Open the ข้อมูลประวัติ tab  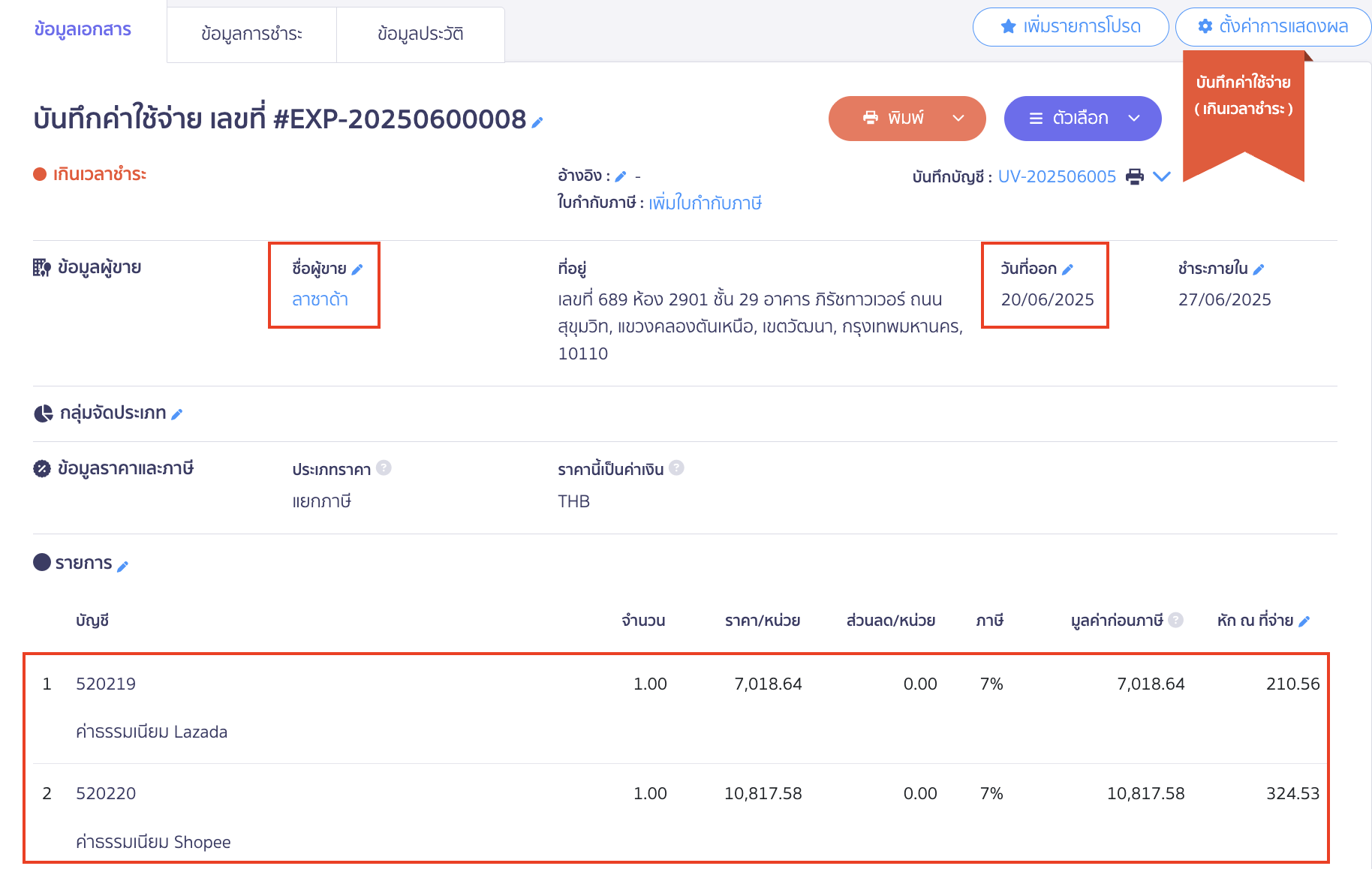pos(420,34)
